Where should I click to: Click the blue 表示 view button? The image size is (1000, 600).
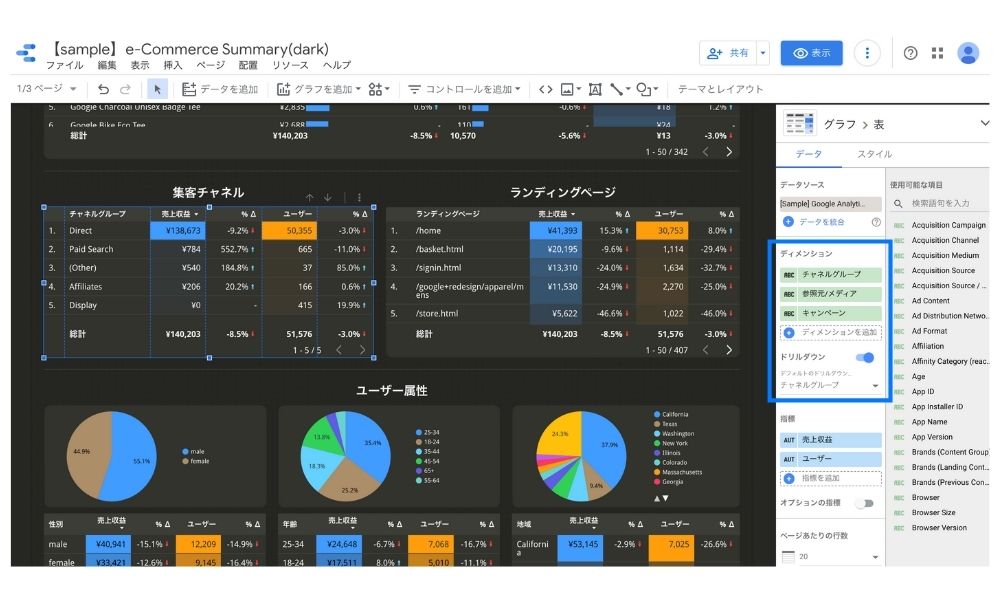click(811, 53)
